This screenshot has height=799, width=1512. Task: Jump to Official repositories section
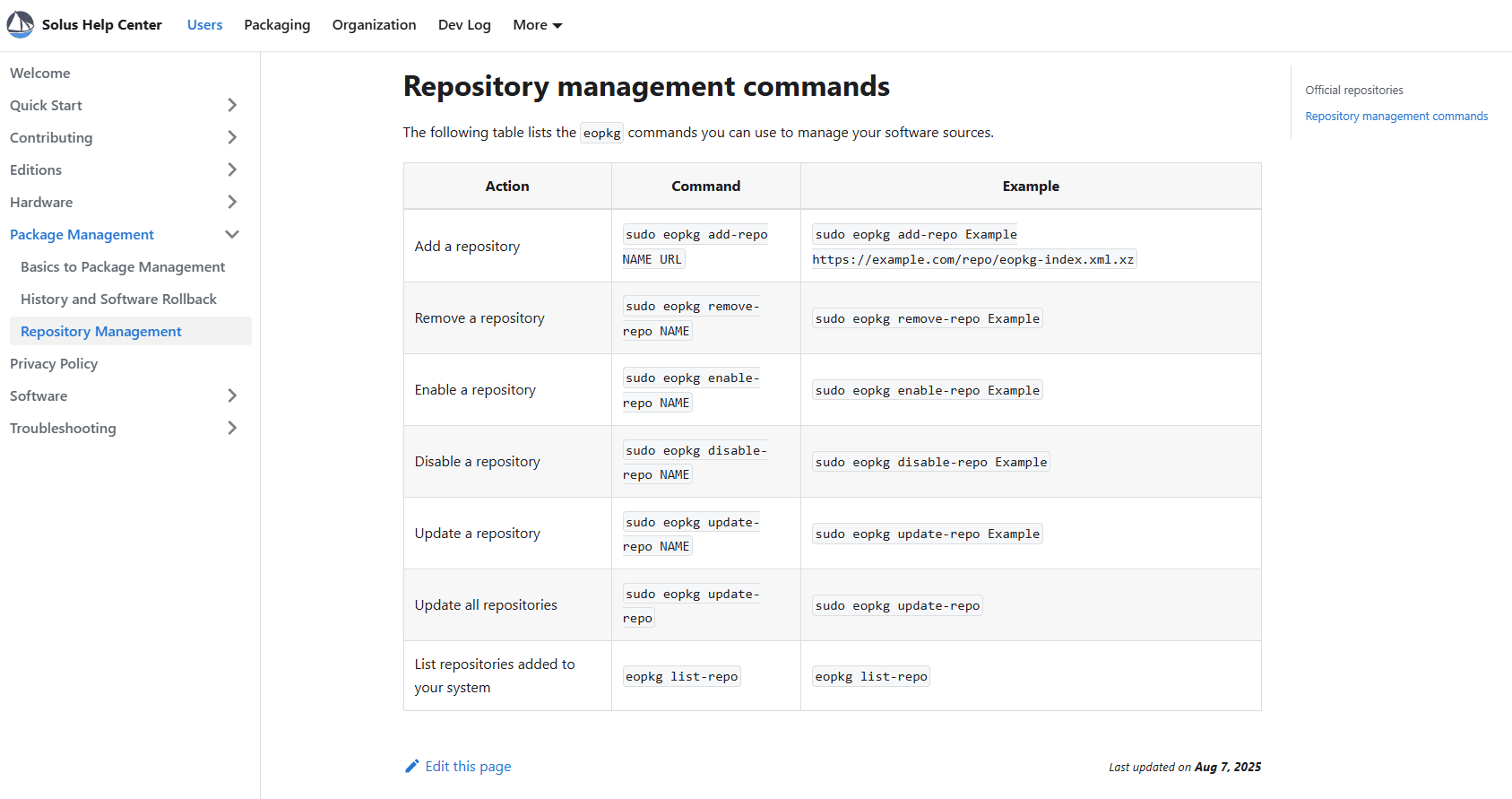(x=1353, y=90)
